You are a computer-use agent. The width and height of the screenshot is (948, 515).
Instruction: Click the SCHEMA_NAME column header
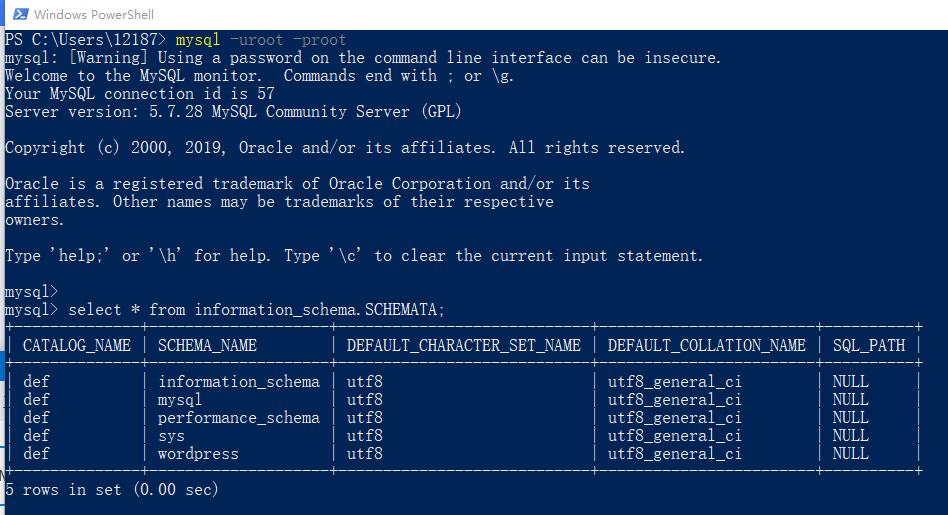207,346
